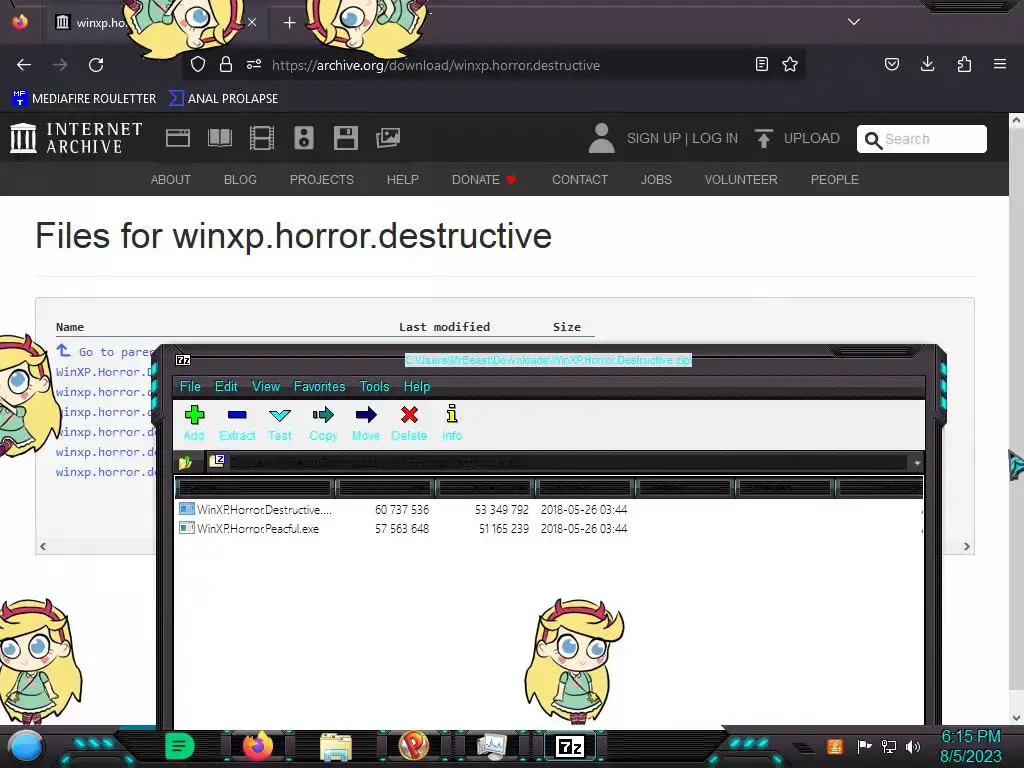Open File Explorer from the taskbar
The width and height of the screenshot is (1024, 768).
(x=336, y=746)
